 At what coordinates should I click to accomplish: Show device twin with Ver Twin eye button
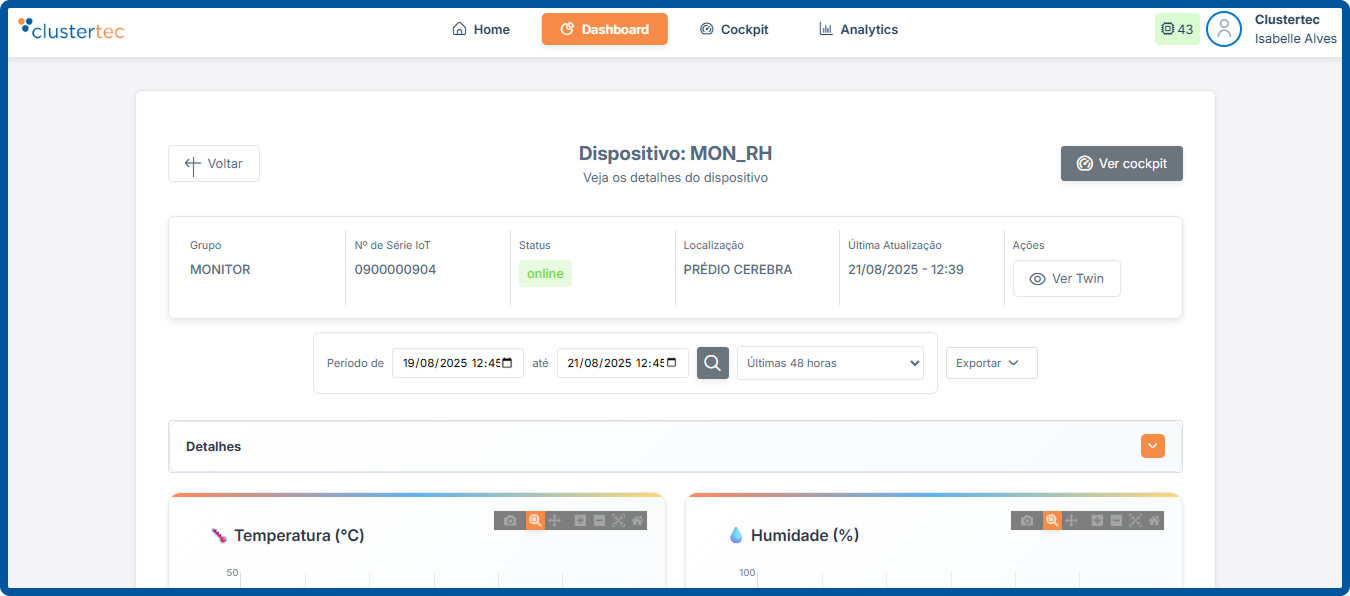pyautogui.click(x=1066, y=279)
